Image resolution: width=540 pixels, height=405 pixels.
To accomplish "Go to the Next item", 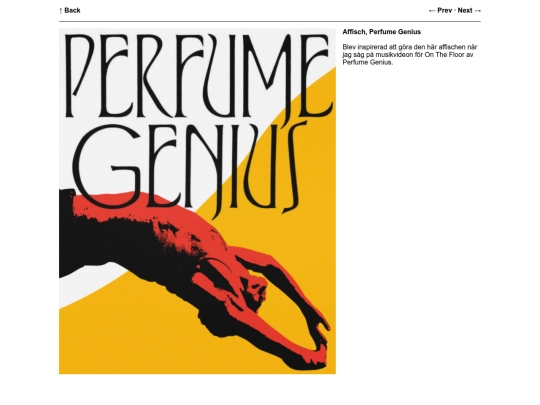I will (x=465, y=10).
